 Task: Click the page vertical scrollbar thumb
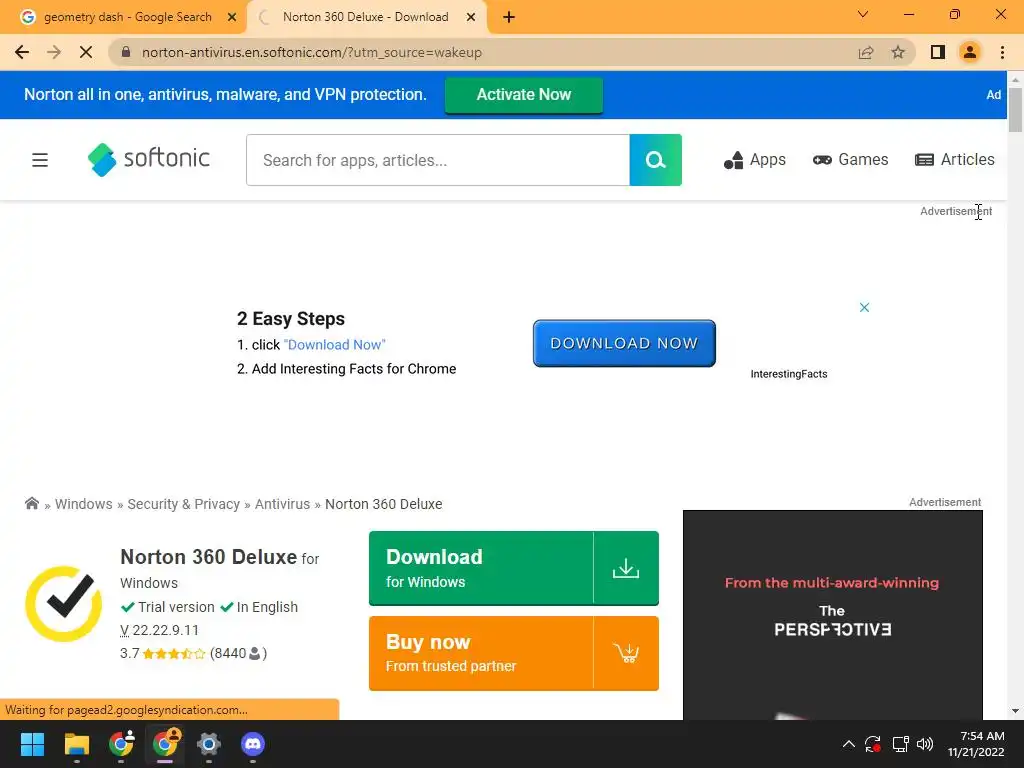click(x=1015, y=108)
